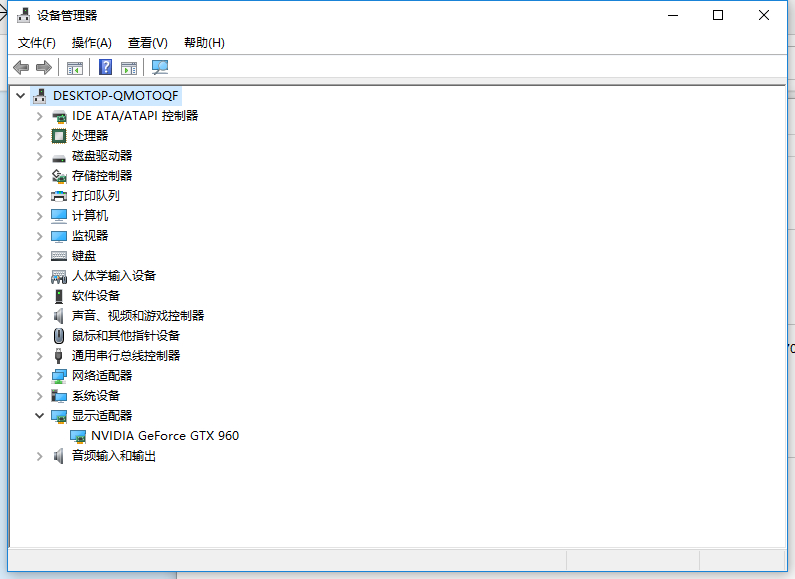Click the 键盘 keyboard icon
This screenshot has width=795, height=579.
(59, 256)
